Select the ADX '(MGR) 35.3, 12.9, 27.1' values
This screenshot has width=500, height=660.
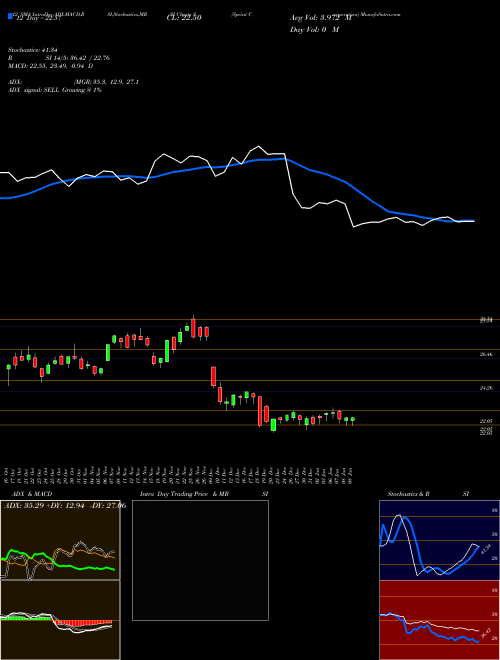(x=106, y=82)
